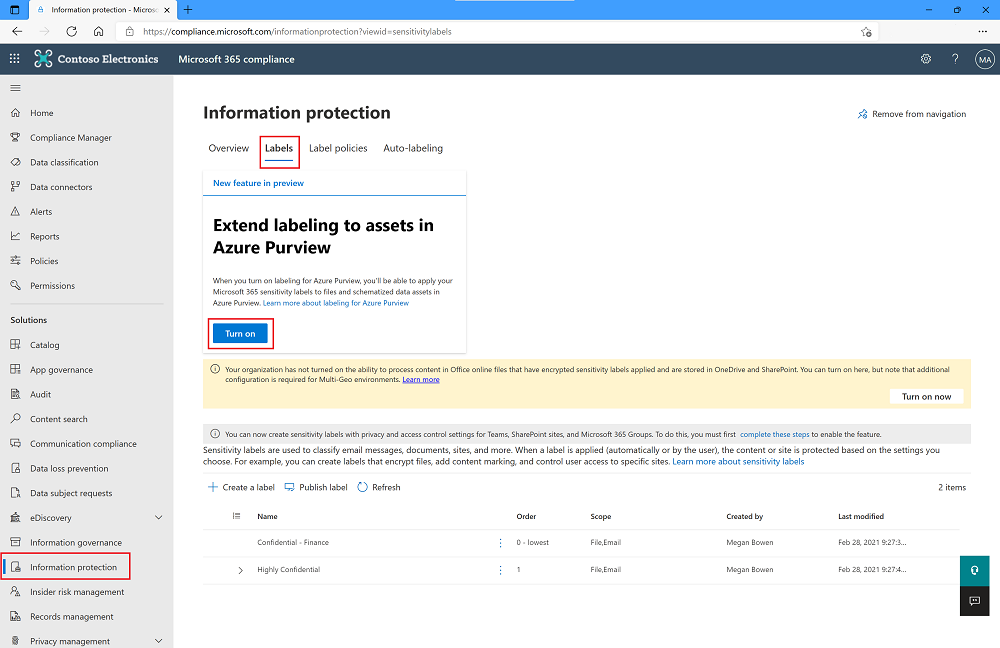Select the Compliance Manager sidebar icon
The image size is (1000, 648).
14,137
